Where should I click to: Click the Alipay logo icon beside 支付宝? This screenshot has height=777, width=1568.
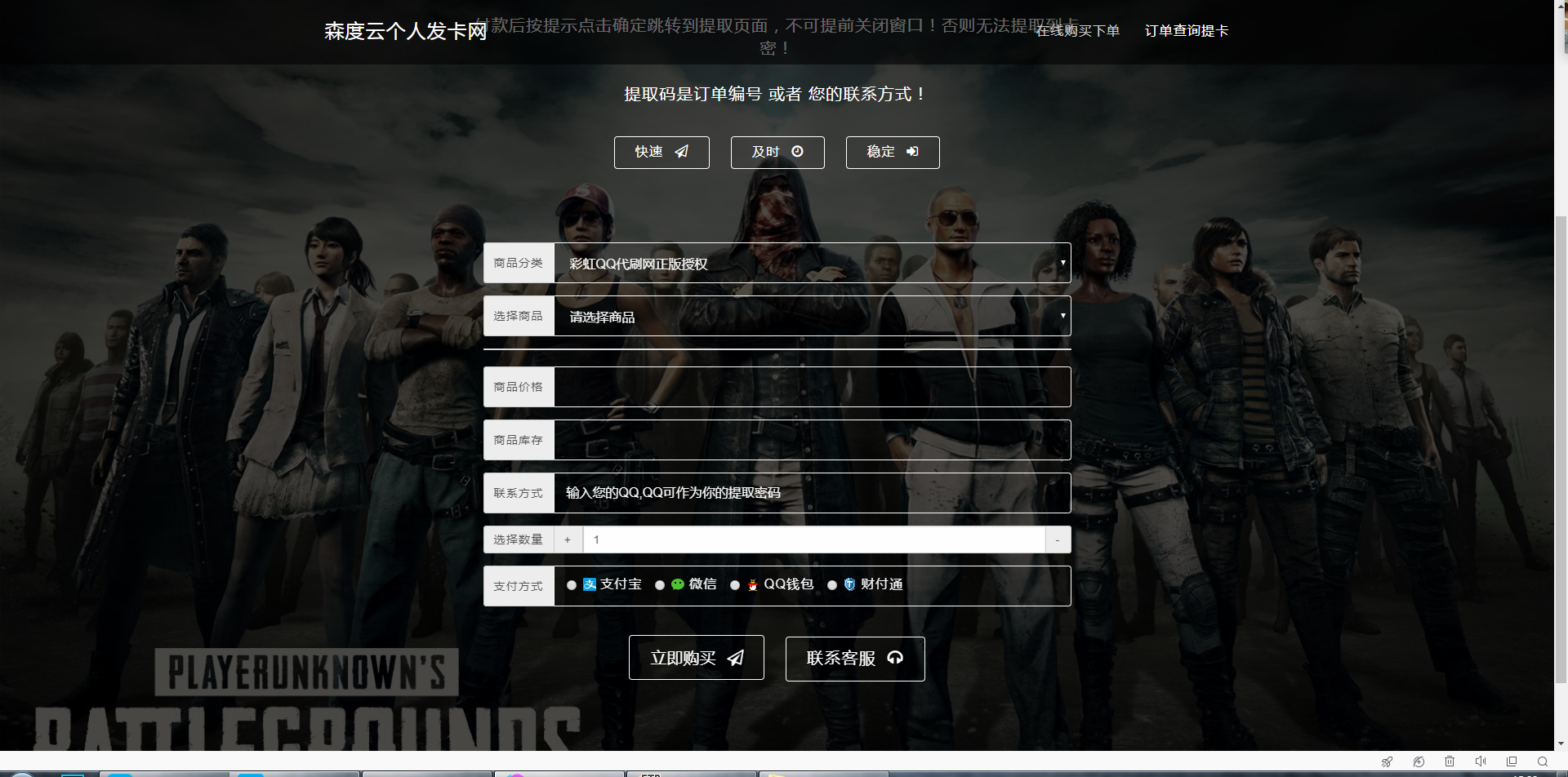(x=590, y=584)
